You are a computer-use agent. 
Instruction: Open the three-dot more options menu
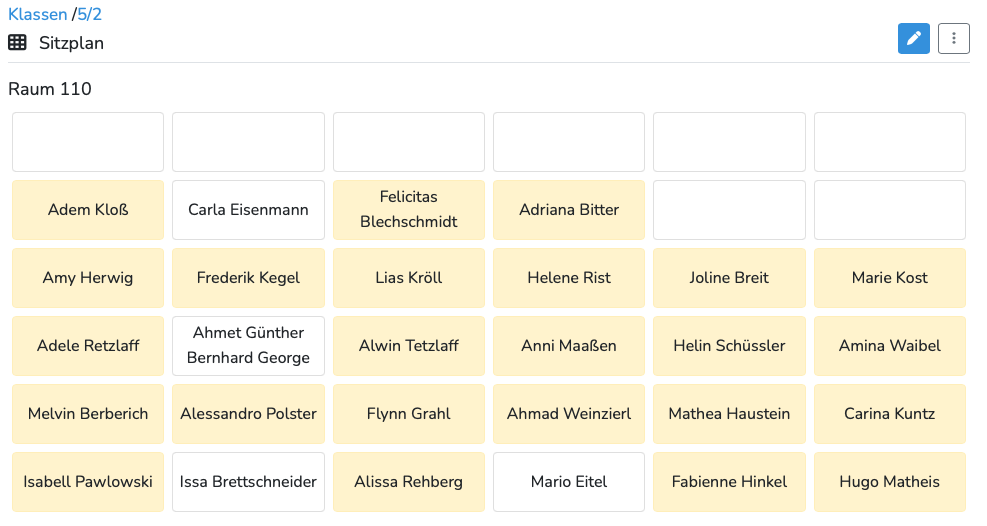(954, 38)
